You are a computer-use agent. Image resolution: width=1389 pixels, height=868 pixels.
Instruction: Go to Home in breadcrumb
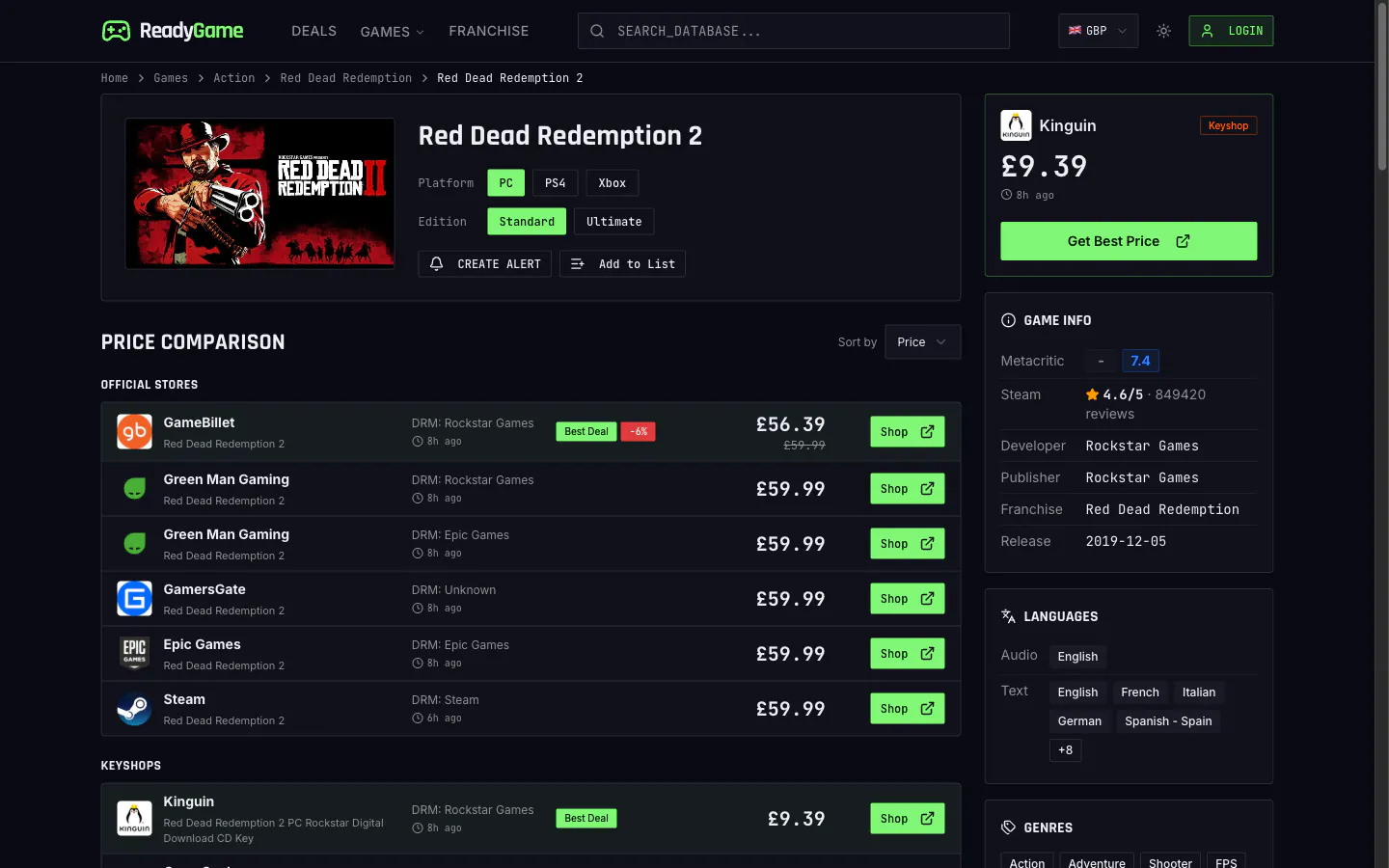115,78
